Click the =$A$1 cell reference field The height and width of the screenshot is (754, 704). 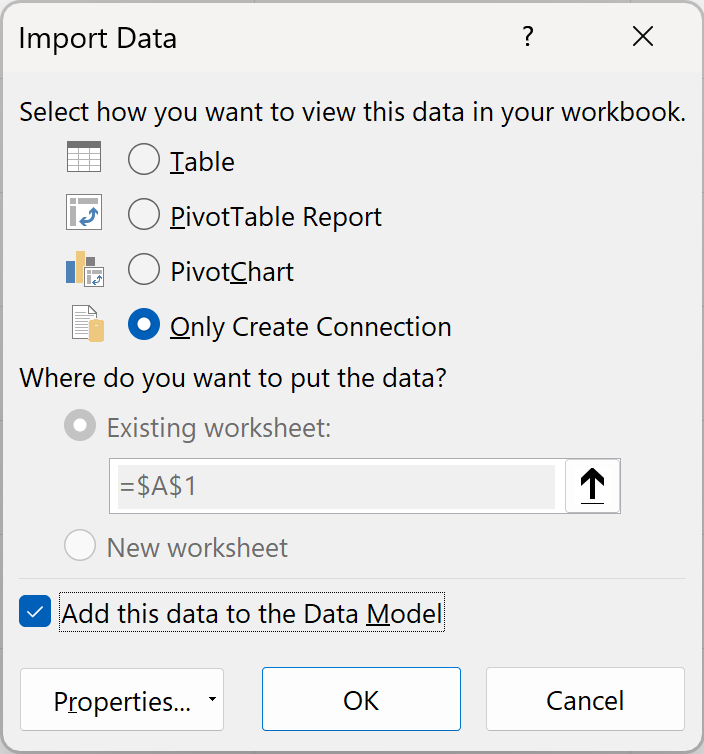336,487
